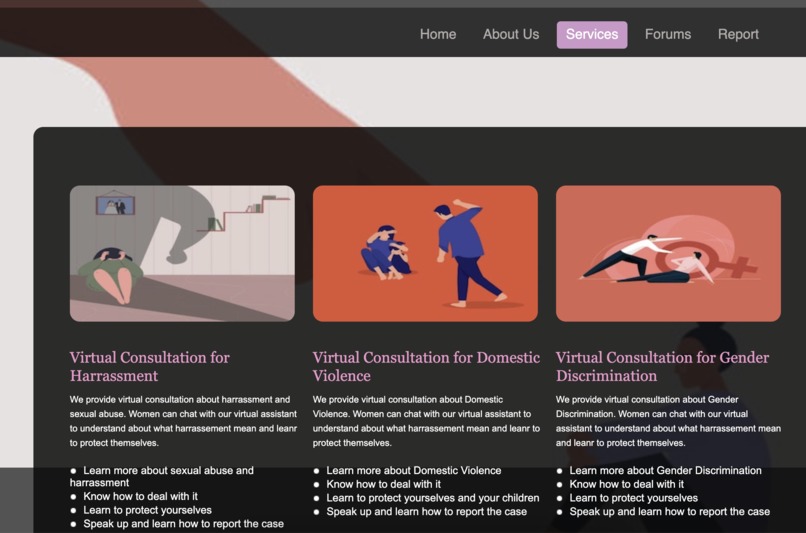The image size is (806, 533).
Task: Click 'Learn to protect yourselves' under Gender Discrimination
Action: click(633, 498)
